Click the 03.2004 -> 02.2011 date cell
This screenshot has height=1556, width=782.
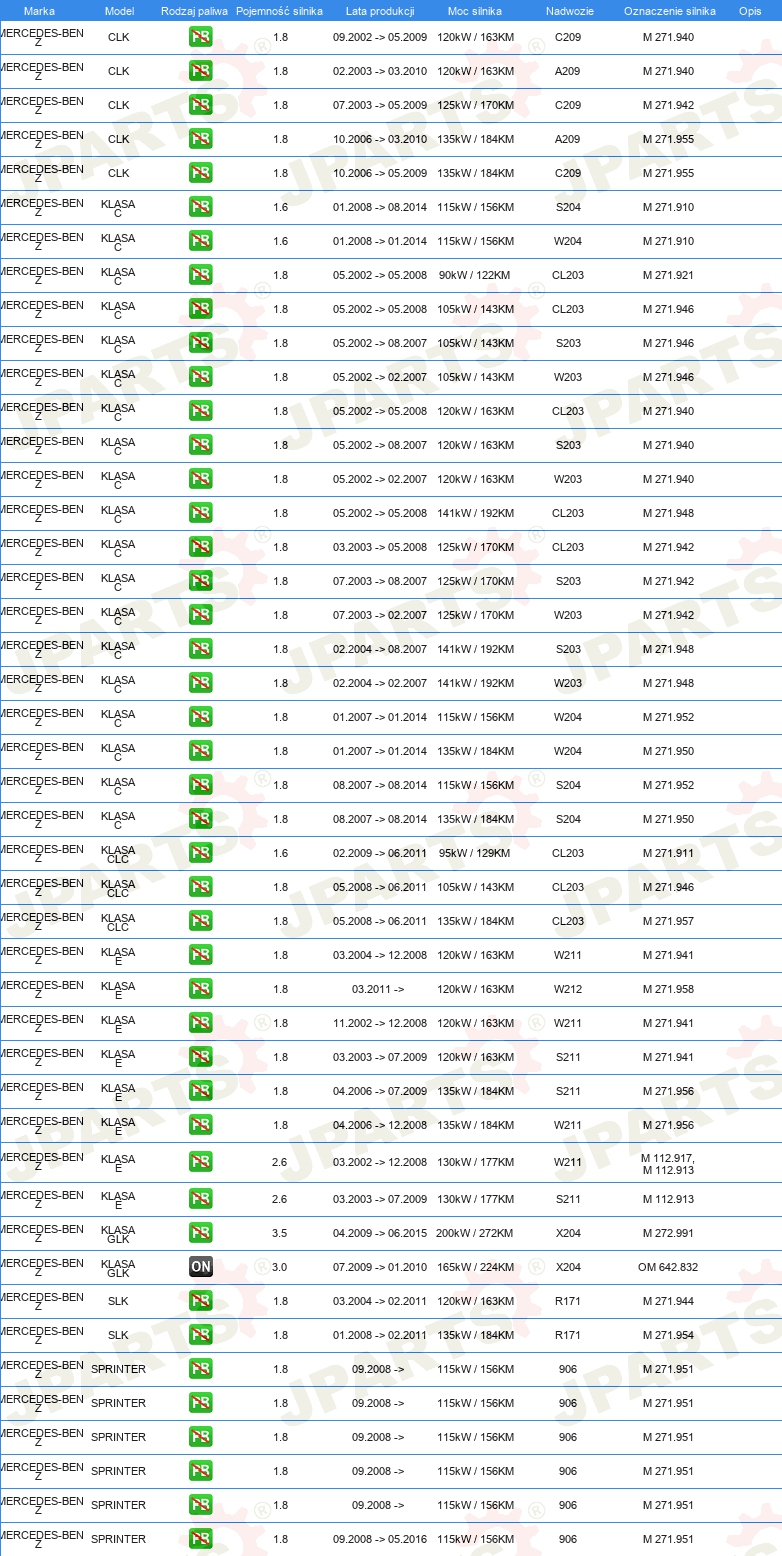pos(380,1301)
